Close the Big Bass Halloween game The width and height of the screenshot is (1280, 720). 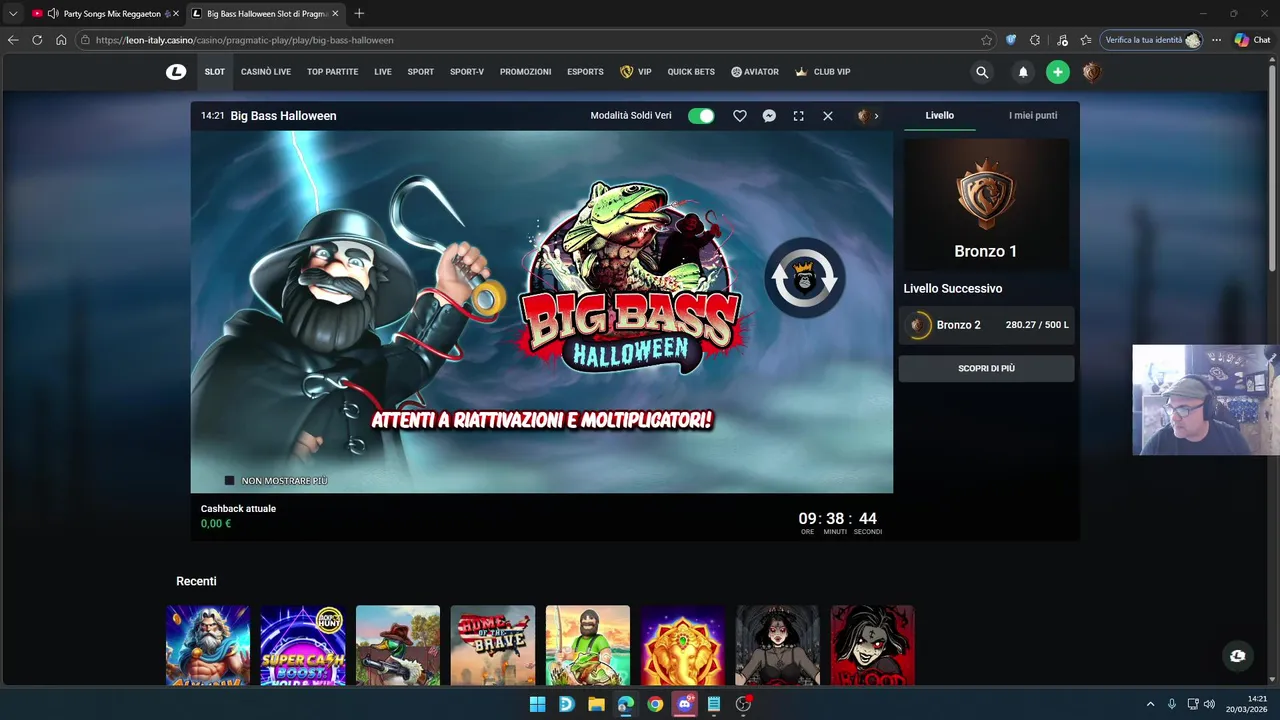pyautogui.click(x=828, y=116)
